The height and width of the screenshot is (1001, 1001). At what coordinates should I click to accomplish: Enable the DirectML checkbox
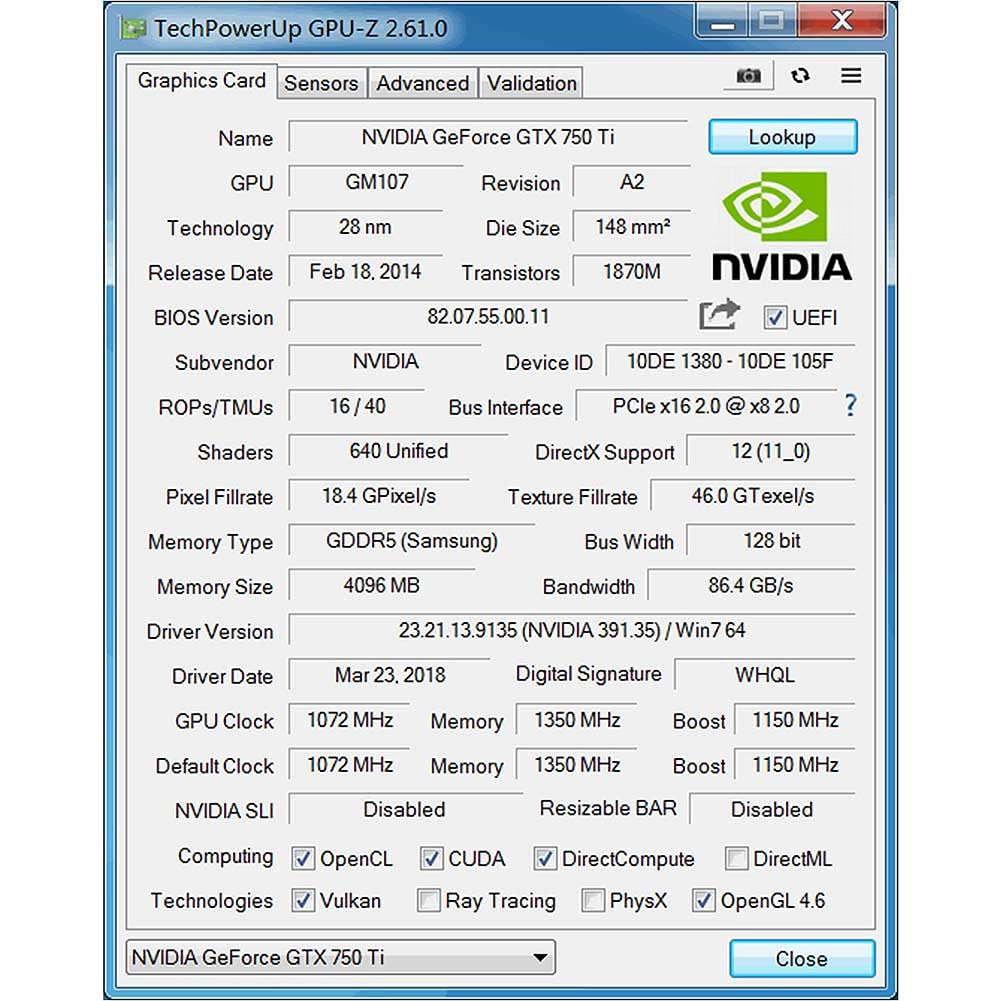click(x=736, y=859)
